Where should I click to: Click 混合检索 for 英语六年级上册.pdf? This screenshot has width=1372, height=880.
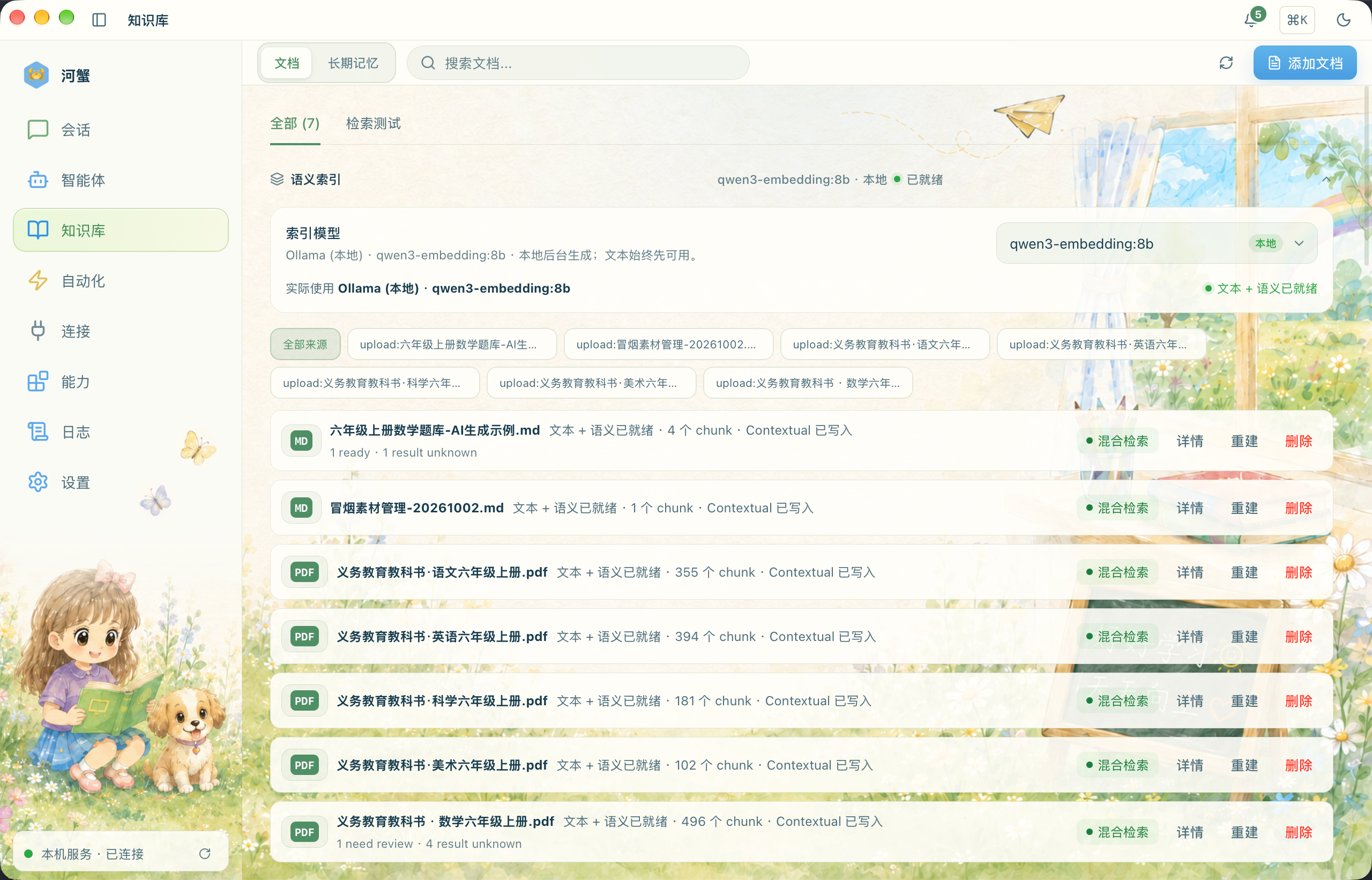tap(1118, 637)
